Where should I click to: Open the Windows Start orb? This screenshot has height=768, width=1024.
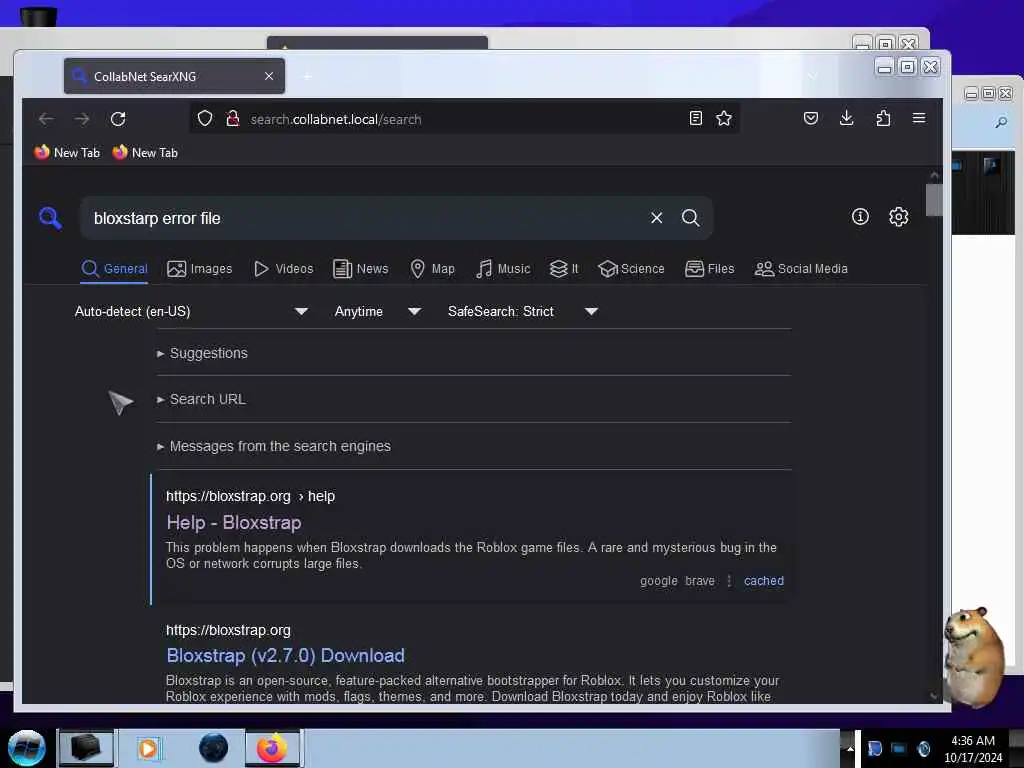(x=26, y=748)
